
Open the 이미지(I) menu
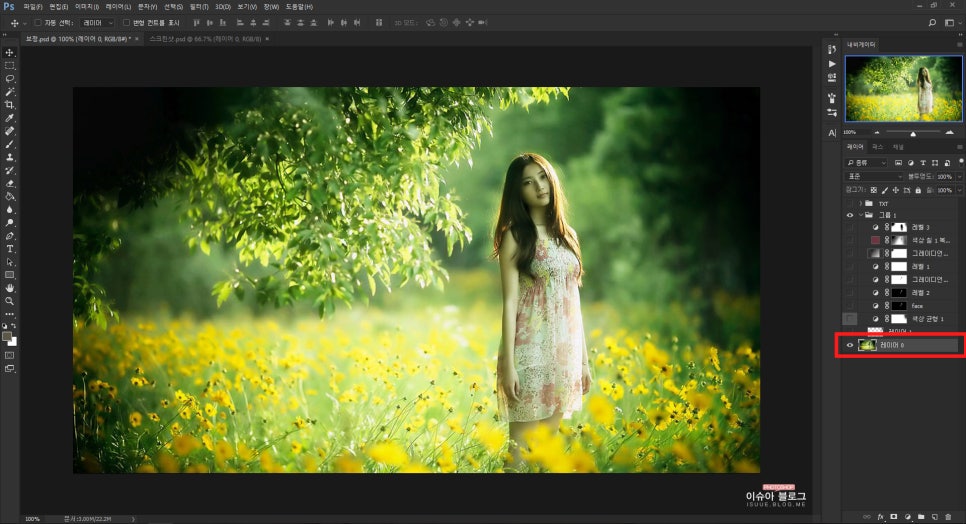87,7
